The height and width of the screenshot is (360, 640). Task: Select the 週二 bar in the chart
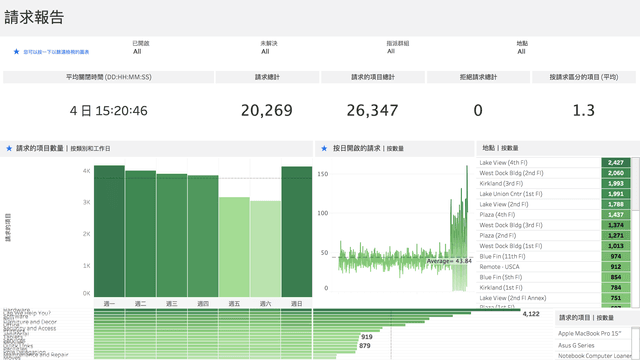pyautogui.click(x=140, y=234)
